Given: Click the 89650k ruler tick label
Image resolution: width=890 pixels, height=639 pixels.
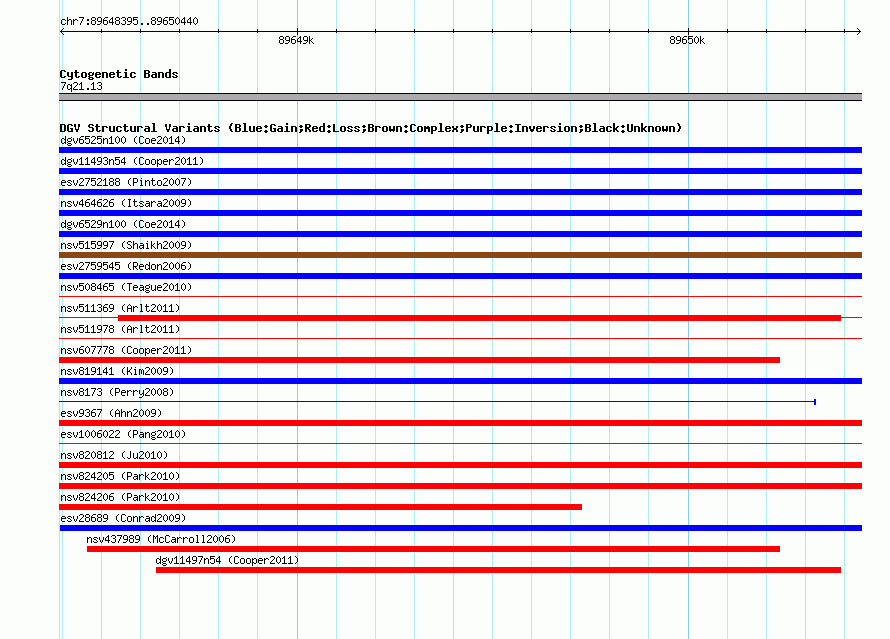Looking at the screenshot, I should (x=687, y=40).
